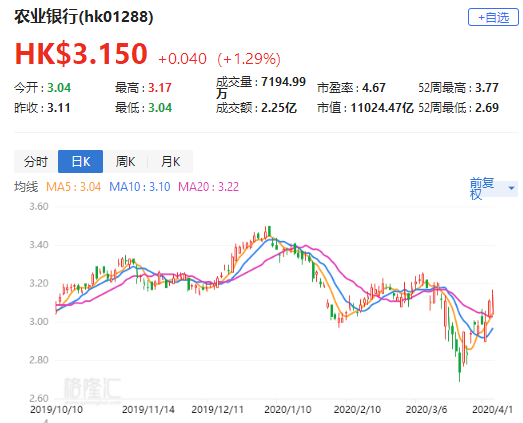Viewport: 523px width, 423px height.
Task: Click the 2019/10/10 date axis label
Action: pos(56,410)
